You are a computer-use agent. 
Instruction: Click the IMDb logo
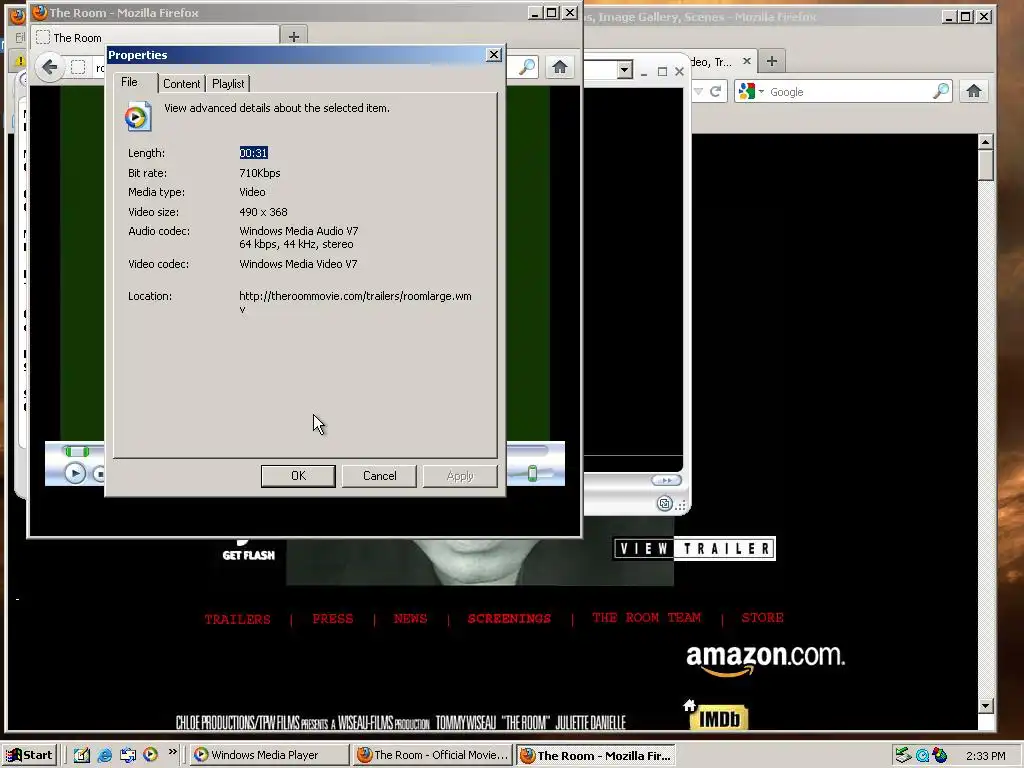pyautogui.click(x=718, y=718)
